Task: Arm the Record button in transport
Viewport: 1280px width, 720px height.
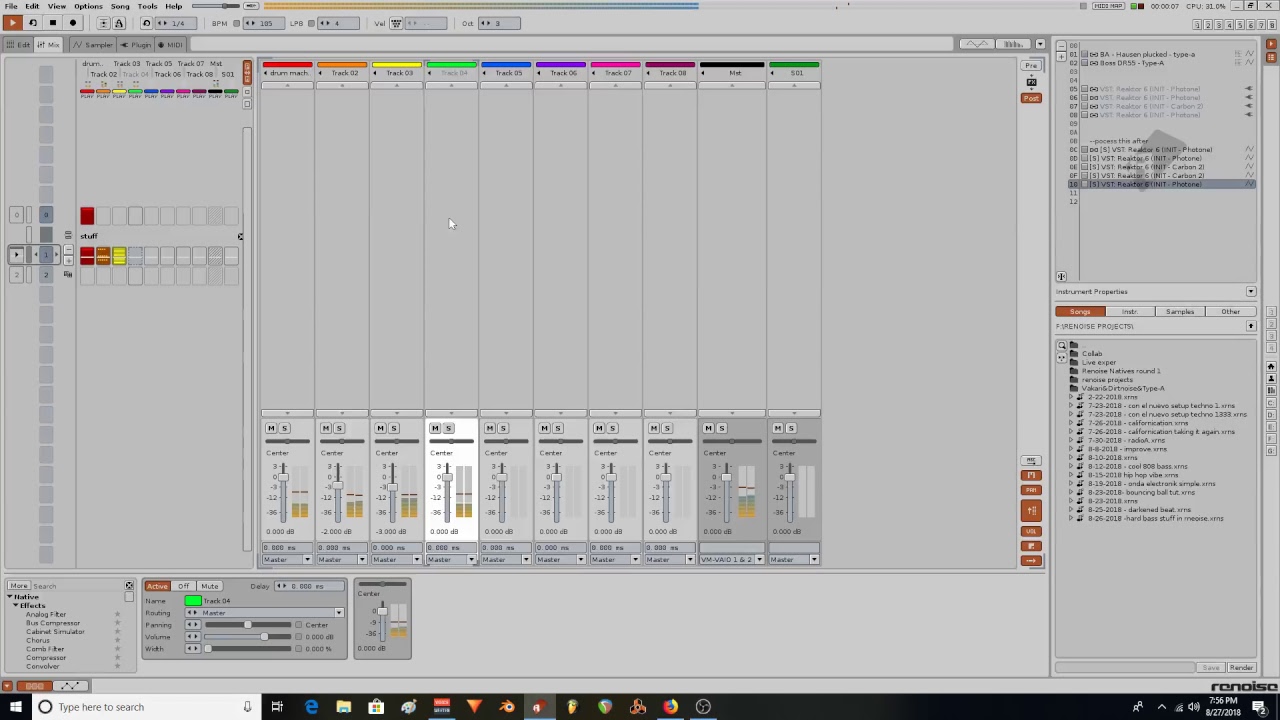Action: pos(72,22)
